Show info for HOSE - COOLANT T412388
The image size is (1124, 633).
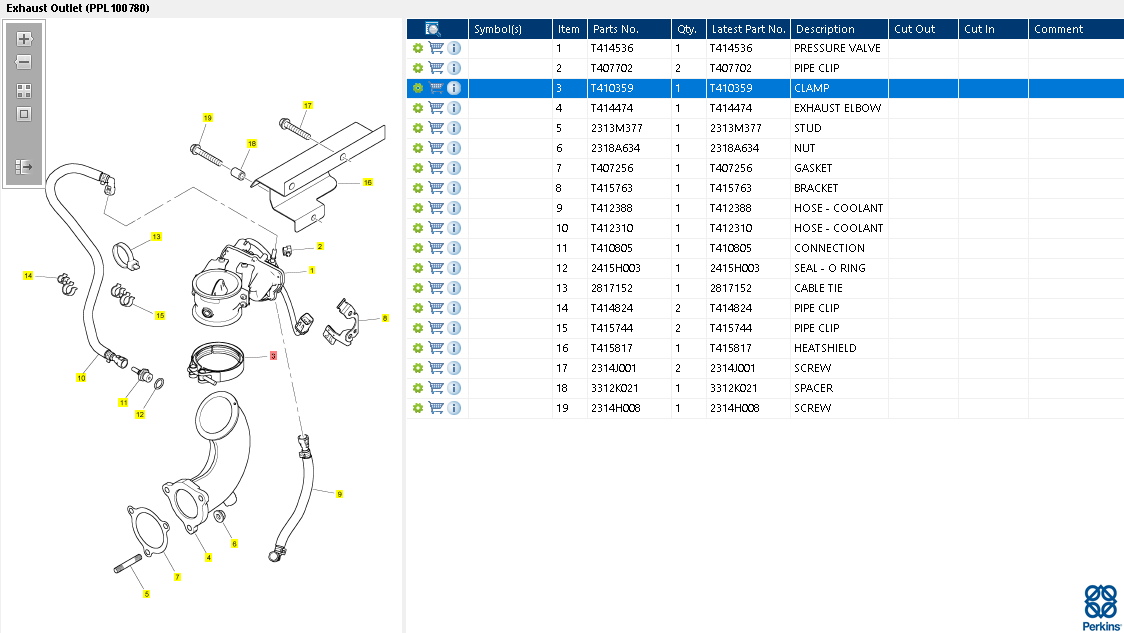coord(454,208)
